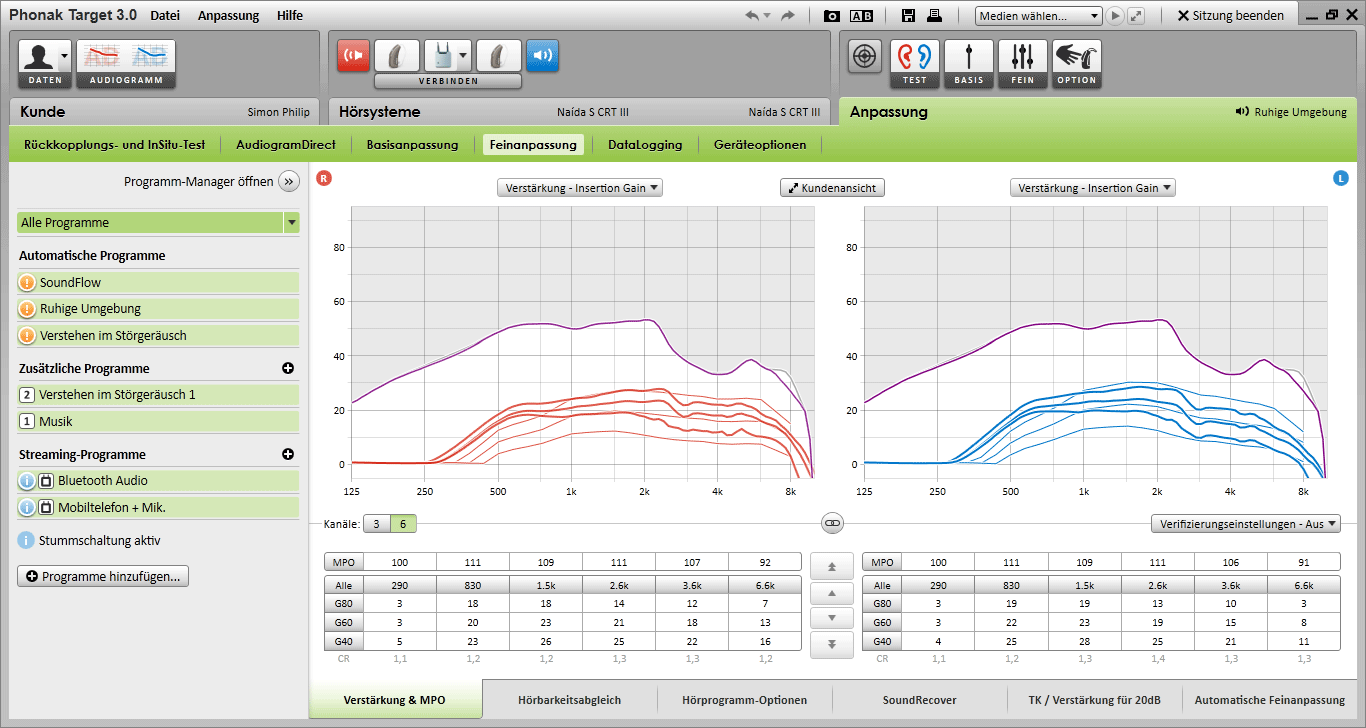Select the right hearing aid device icon
This screenshot has height=728, width=1366.
click(x=397, y=55)
